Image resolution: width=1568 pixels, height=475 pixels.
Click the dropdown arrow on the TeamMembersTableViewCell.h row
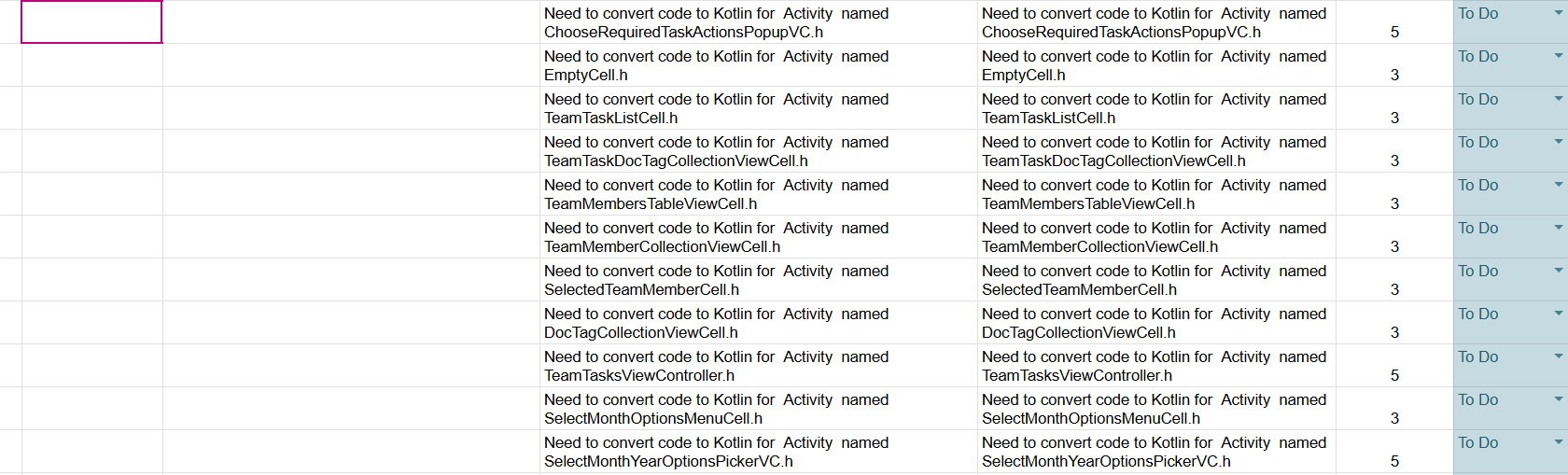tap(1558, 185)
